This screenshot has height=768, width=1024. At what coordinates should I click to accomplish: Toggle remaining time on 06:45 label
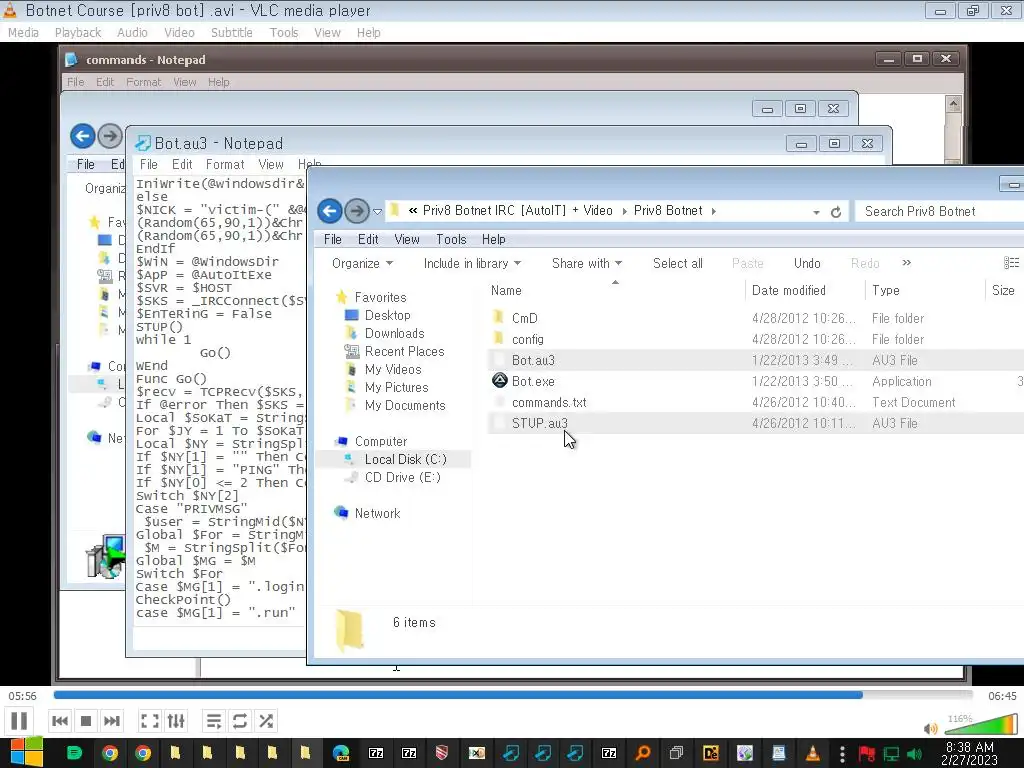(x=1002, y=696)
